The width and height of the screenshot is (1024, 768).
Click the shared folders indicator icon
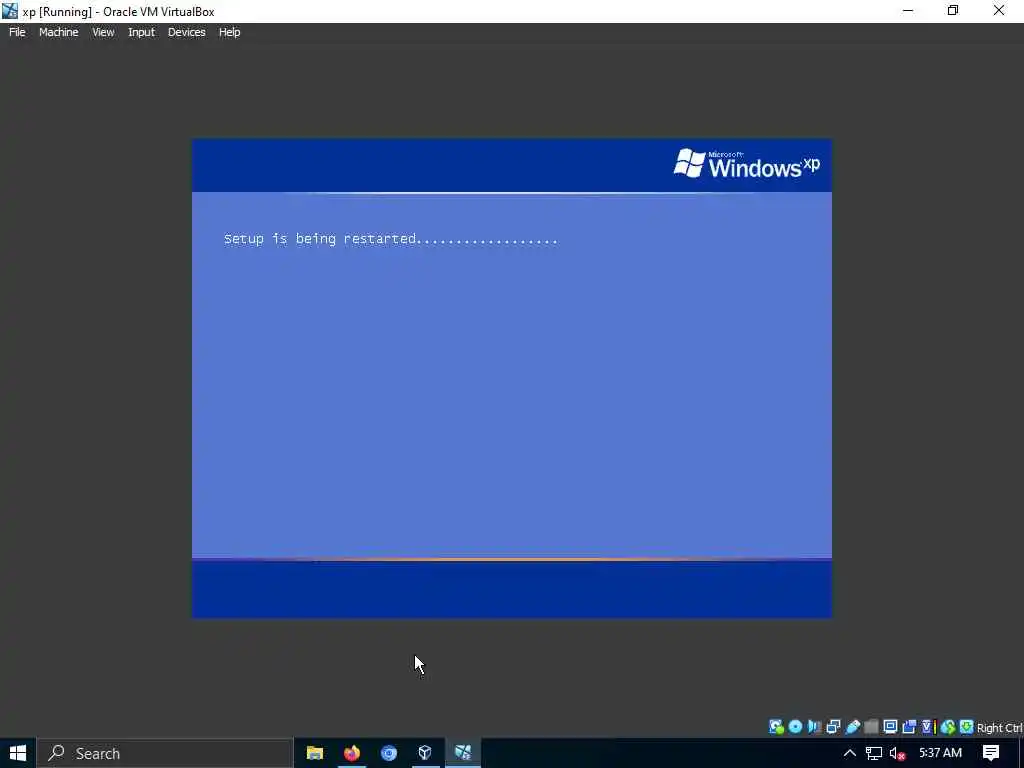[x=871, y=727]
